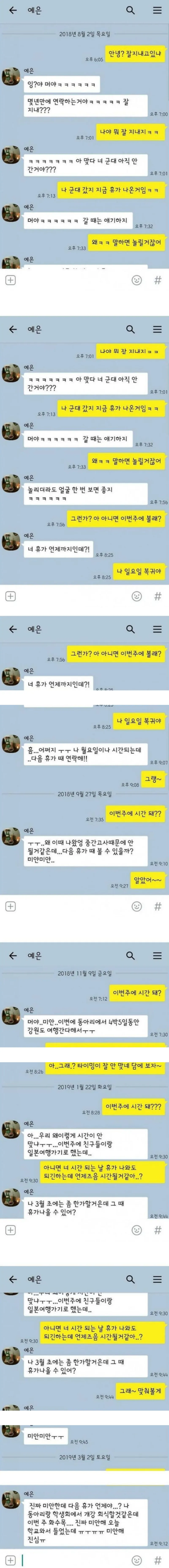Tap the 2018년 9월 27일 목요일 date separator
Image resolution: width=169 pixels, height=1568 pixels.
click(x=84, y=794)
